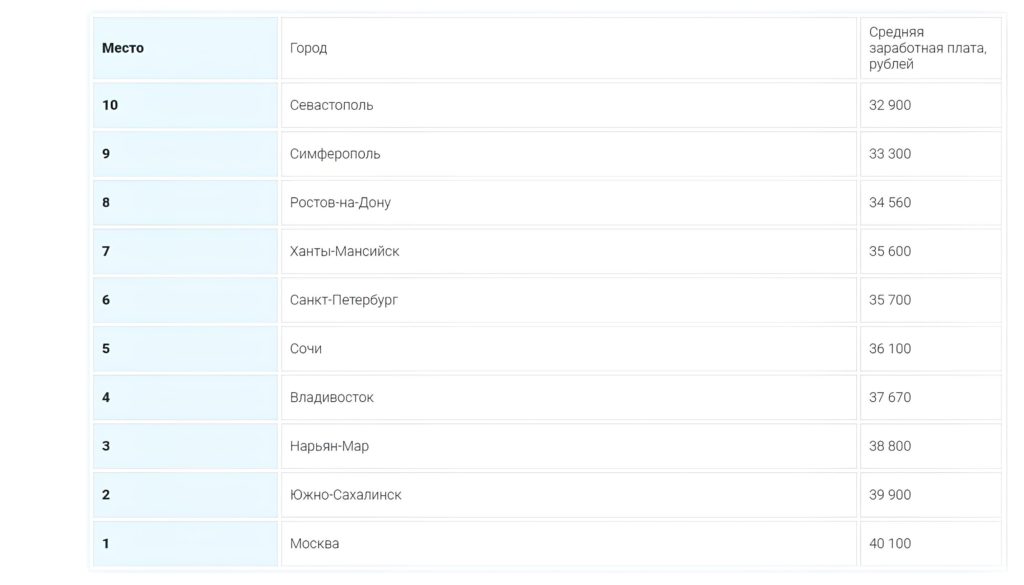1024x585 pixels.
Task: Click the 'Москва' city cell
Action: click(x=314, y=544)
